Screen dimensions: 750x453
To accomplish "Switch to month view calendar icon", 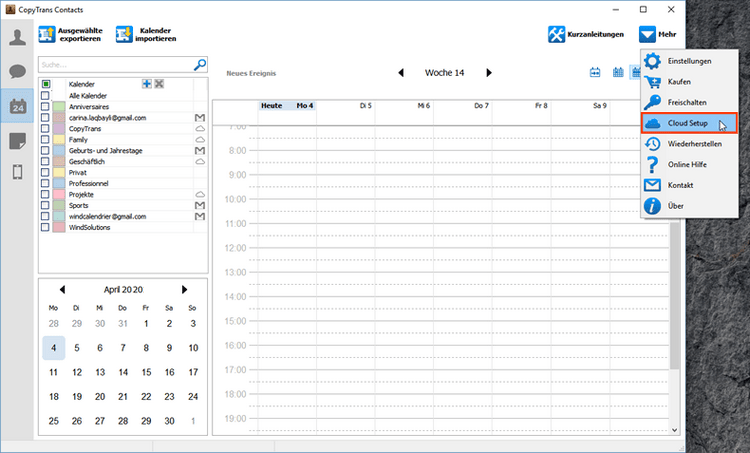I will [x=618, y=73].
